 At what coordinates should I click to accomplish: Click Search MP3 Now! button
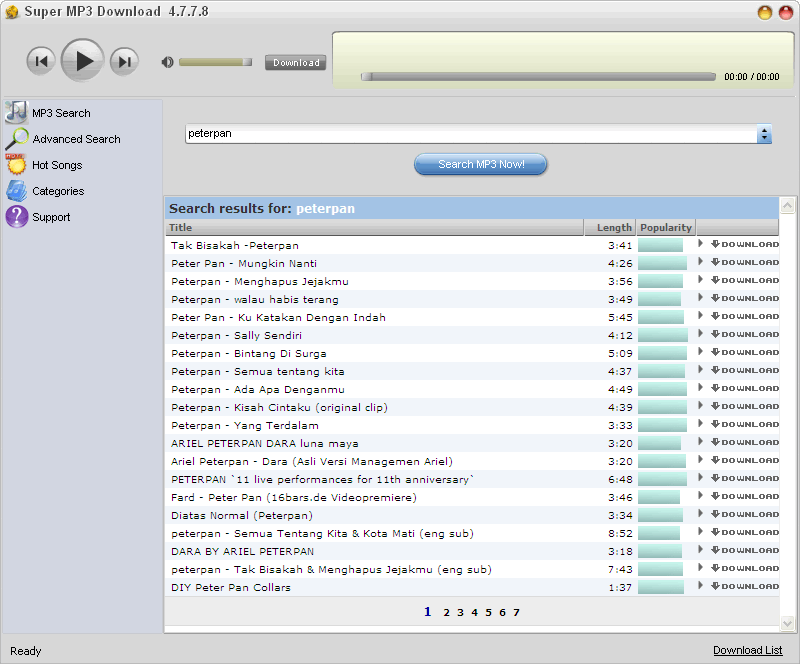click(x=481, y=164)
